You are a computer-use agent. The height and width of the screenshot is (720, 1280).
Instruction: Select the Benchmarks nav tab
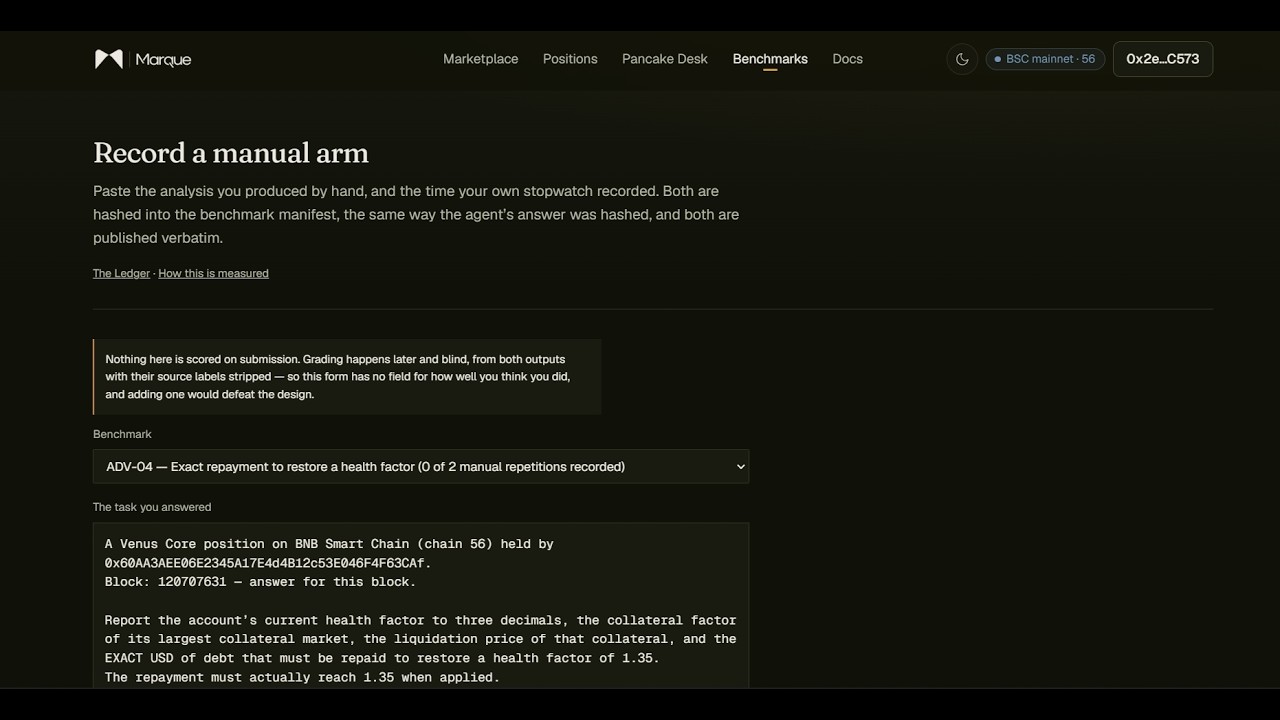pos(770,59)
